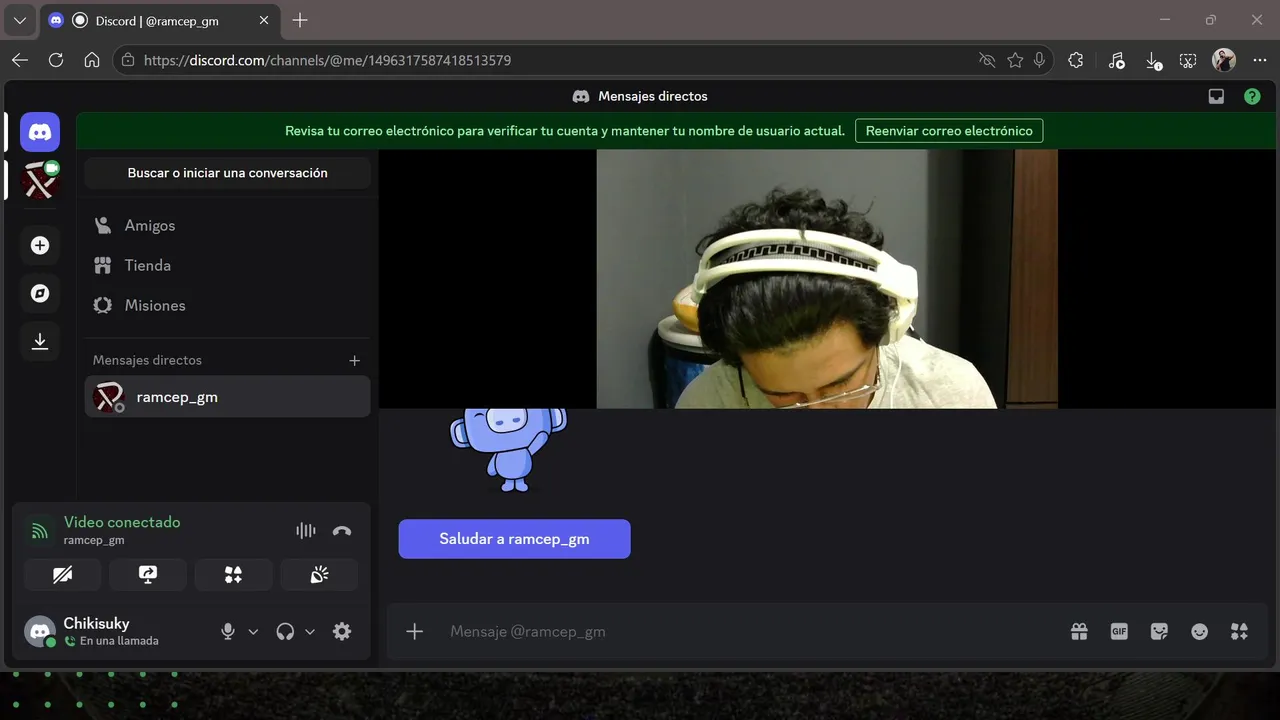Open browser extensions puzzle icon

point(1076,60)
